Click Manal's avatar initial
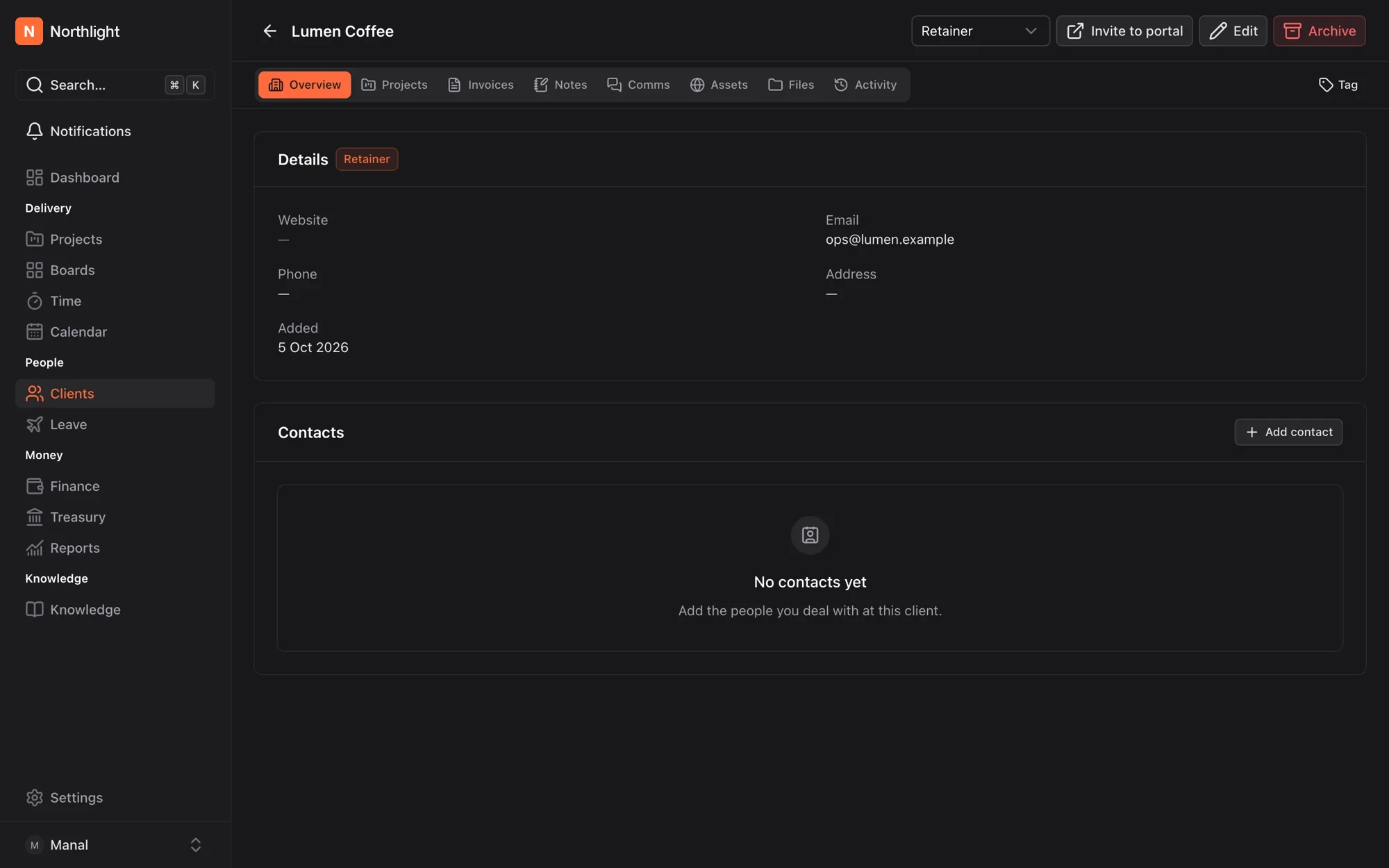The width and height of the screenshot is (1389, 868). [x=35, y=845]
